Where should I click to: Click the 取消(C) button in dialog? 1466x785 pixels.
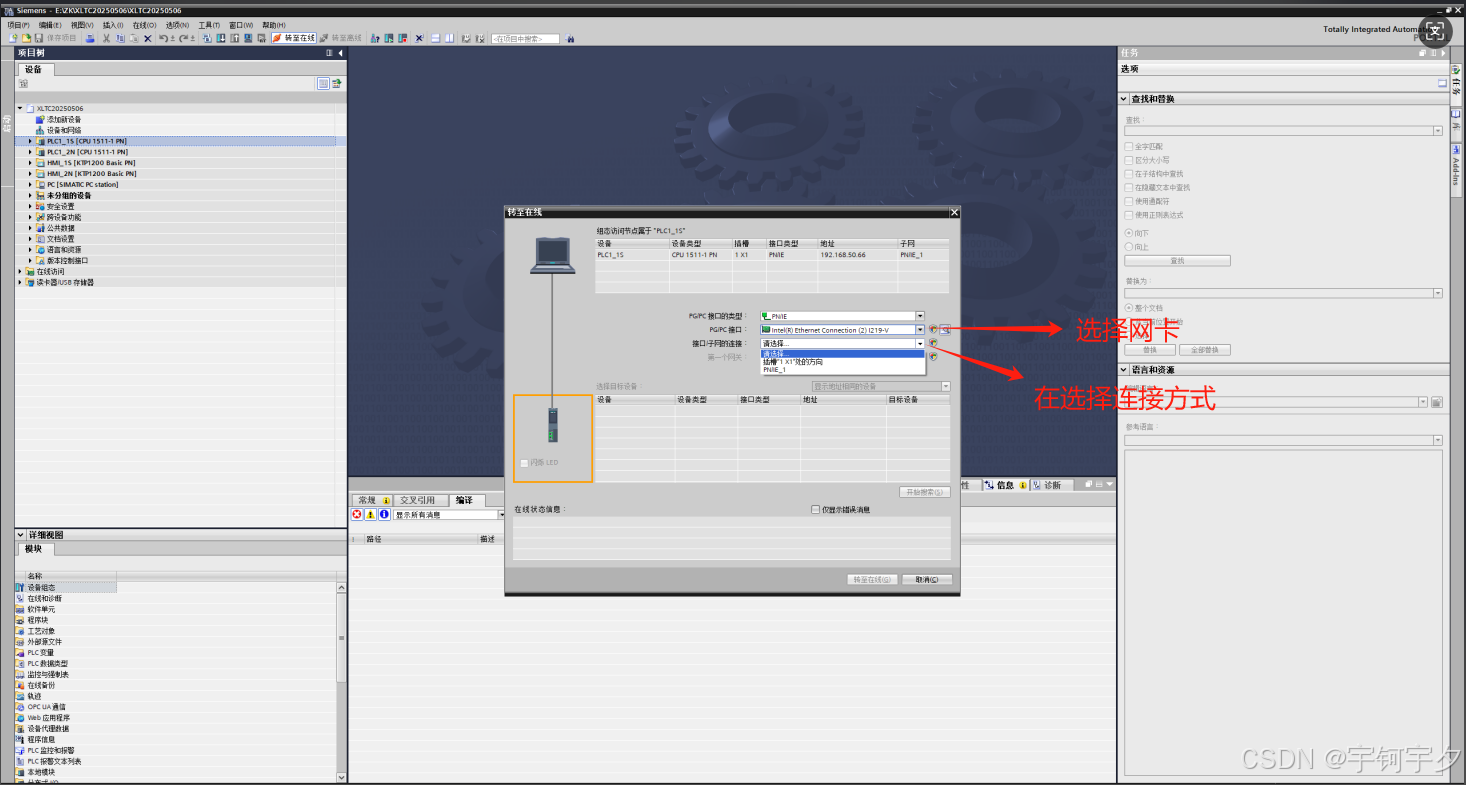927,579
